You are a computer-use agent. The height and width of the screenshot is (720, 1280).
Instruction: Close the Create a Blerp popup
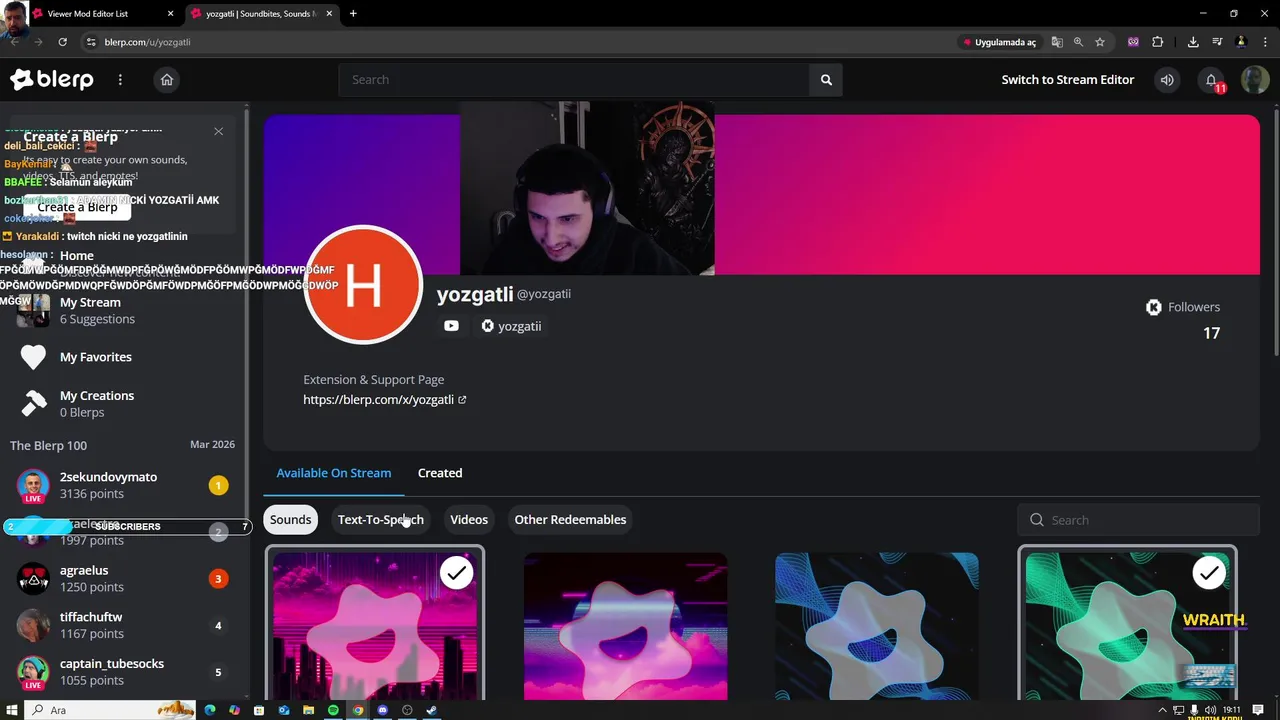coord(219,131)
